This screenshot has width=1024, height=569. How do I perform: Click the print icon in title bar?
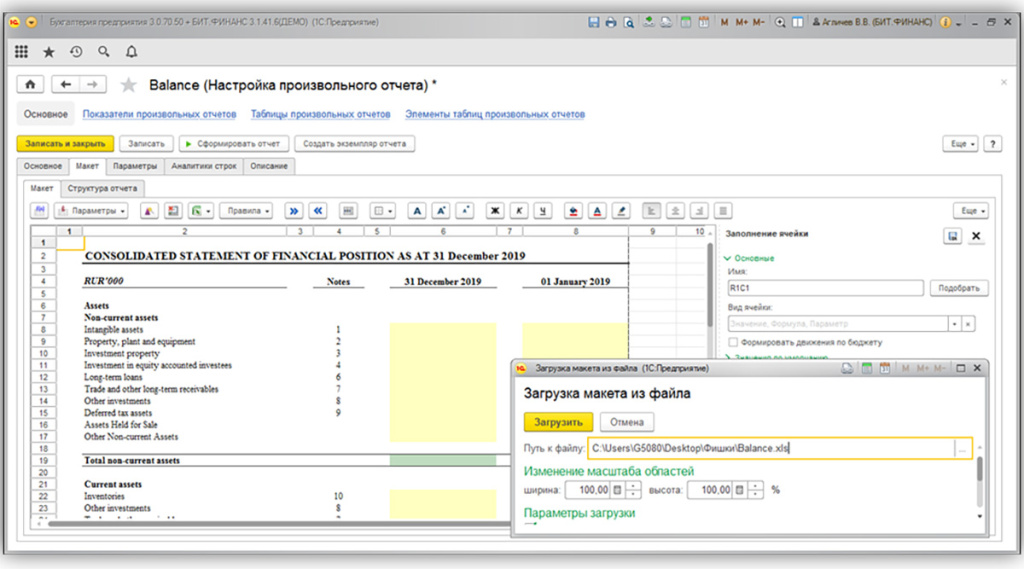[x=611, y=22]
